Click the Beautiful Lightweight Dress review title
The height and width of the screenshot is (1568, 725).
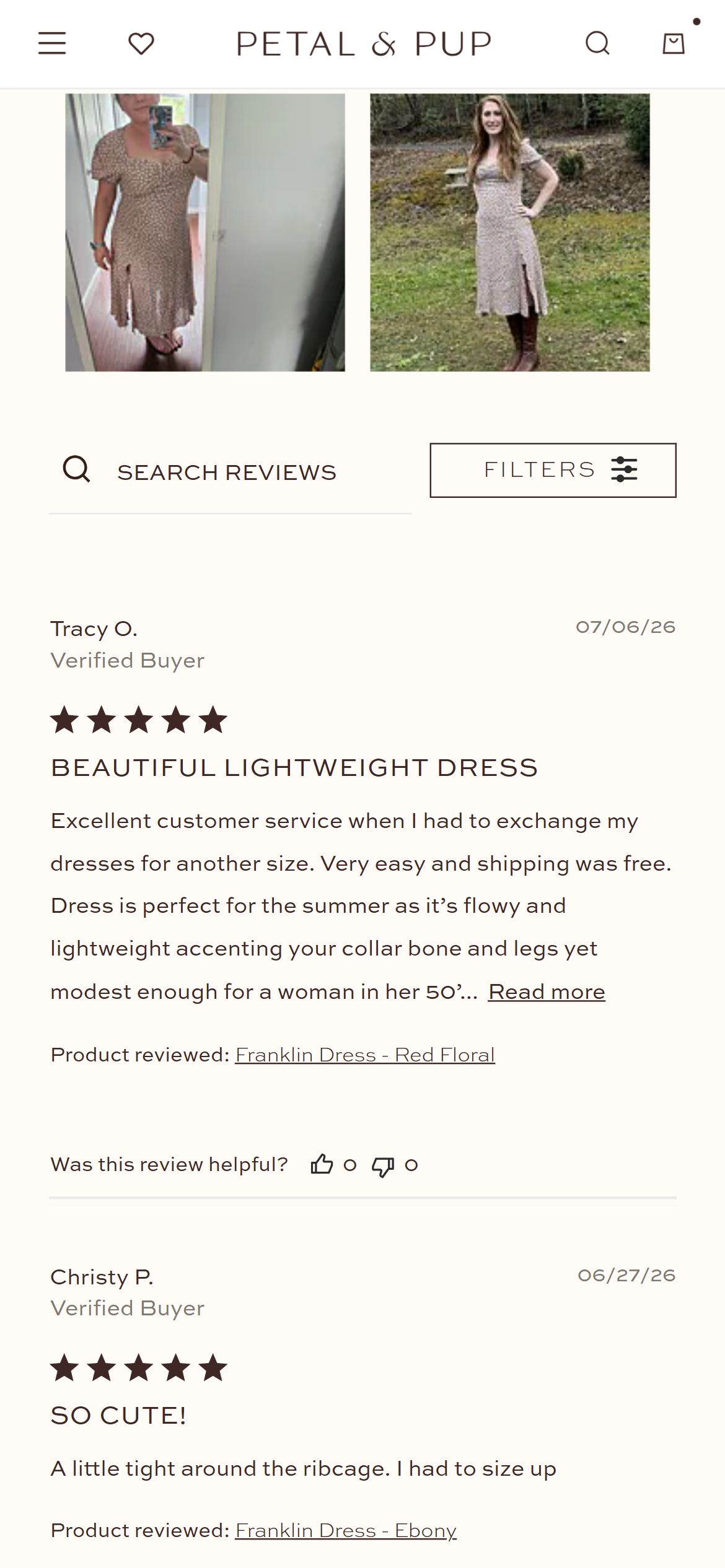click(294, 768)
